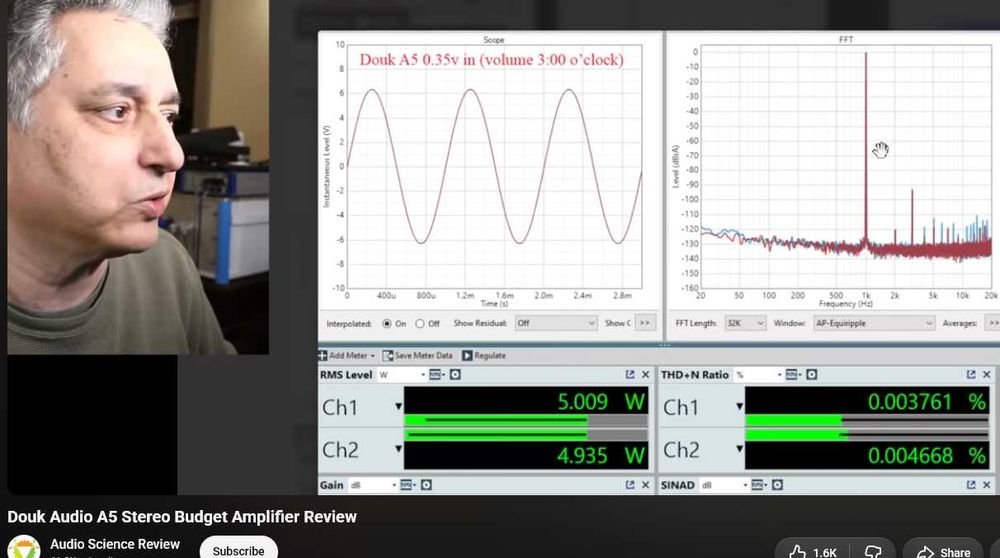Click the target icon in THD+N Ratio header
This screenshot has height=558, width=1000.
tap(812, 375)
